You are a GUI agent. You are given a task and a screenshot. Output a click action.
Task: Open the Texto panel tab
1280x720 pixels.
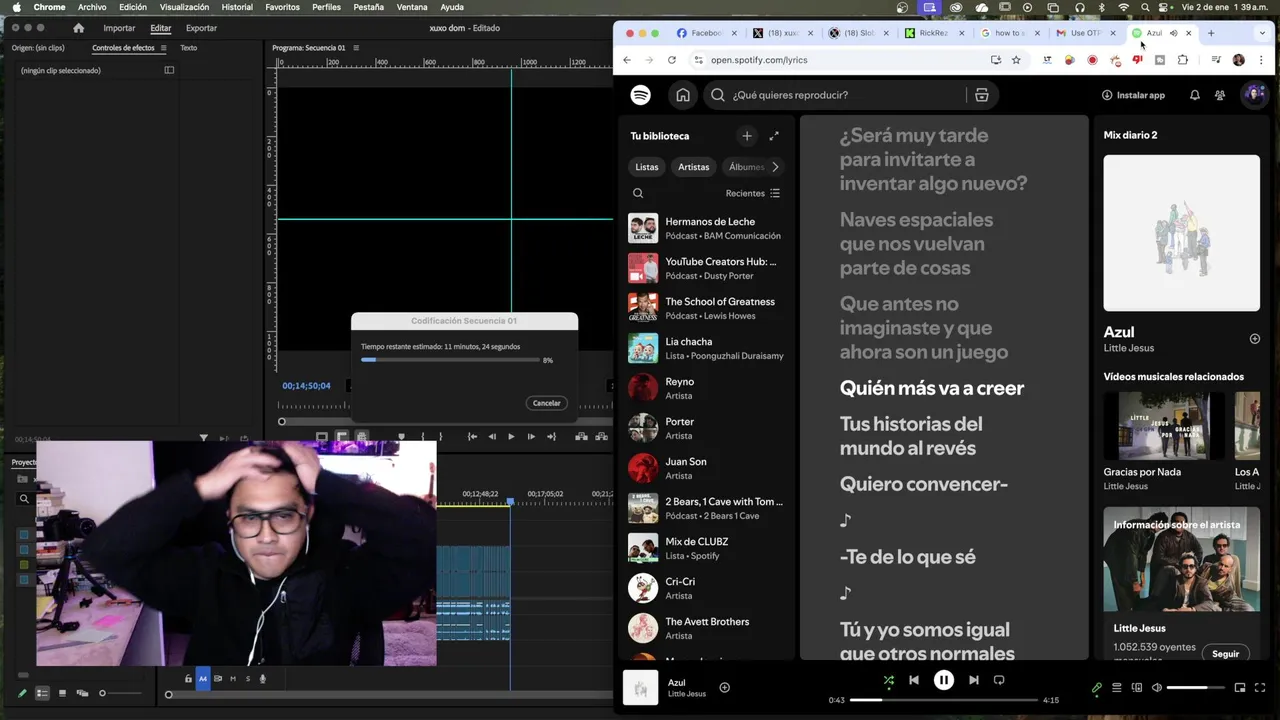188,48
